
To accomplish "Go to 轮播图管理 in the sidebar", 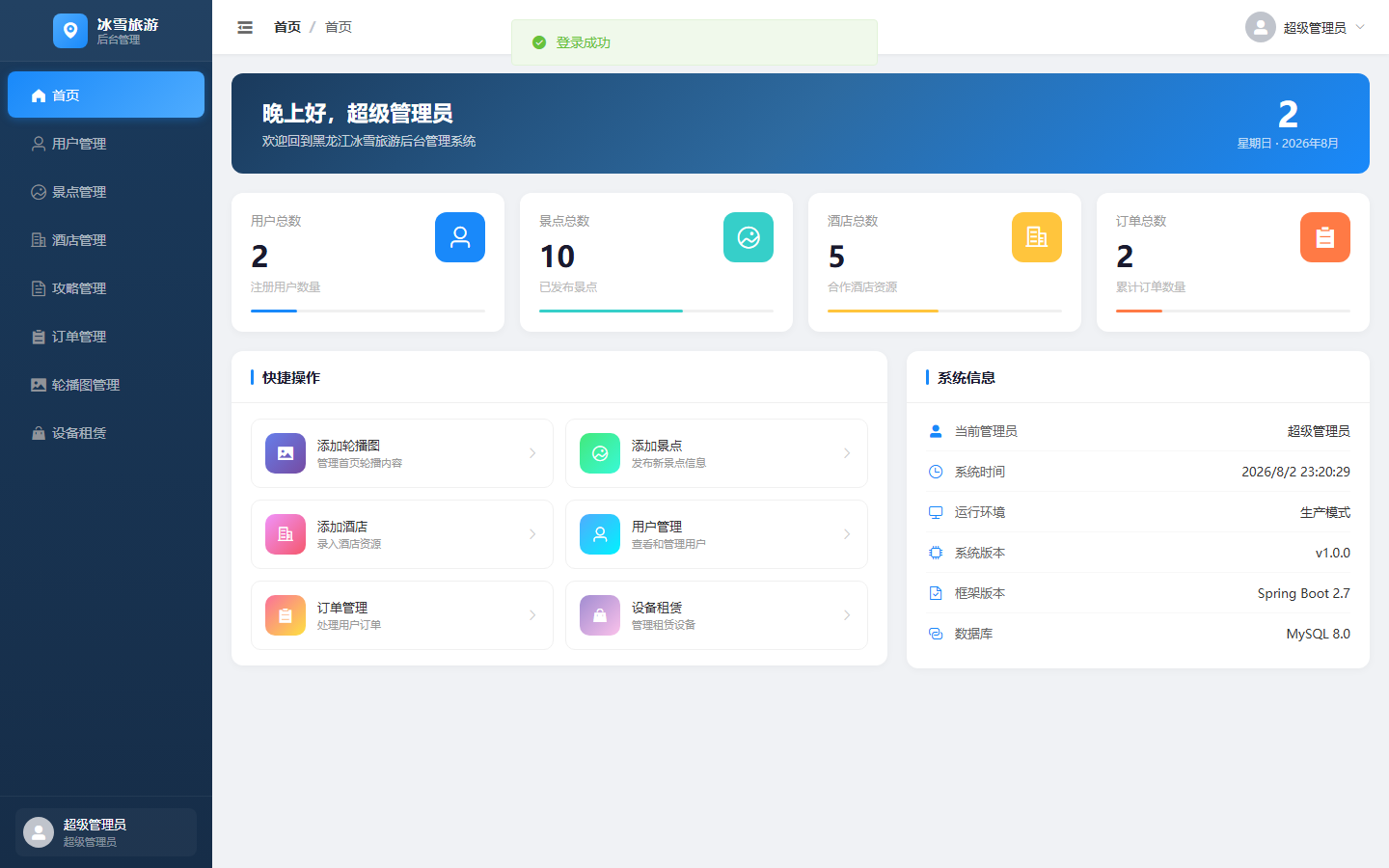I will coord(106,384).
